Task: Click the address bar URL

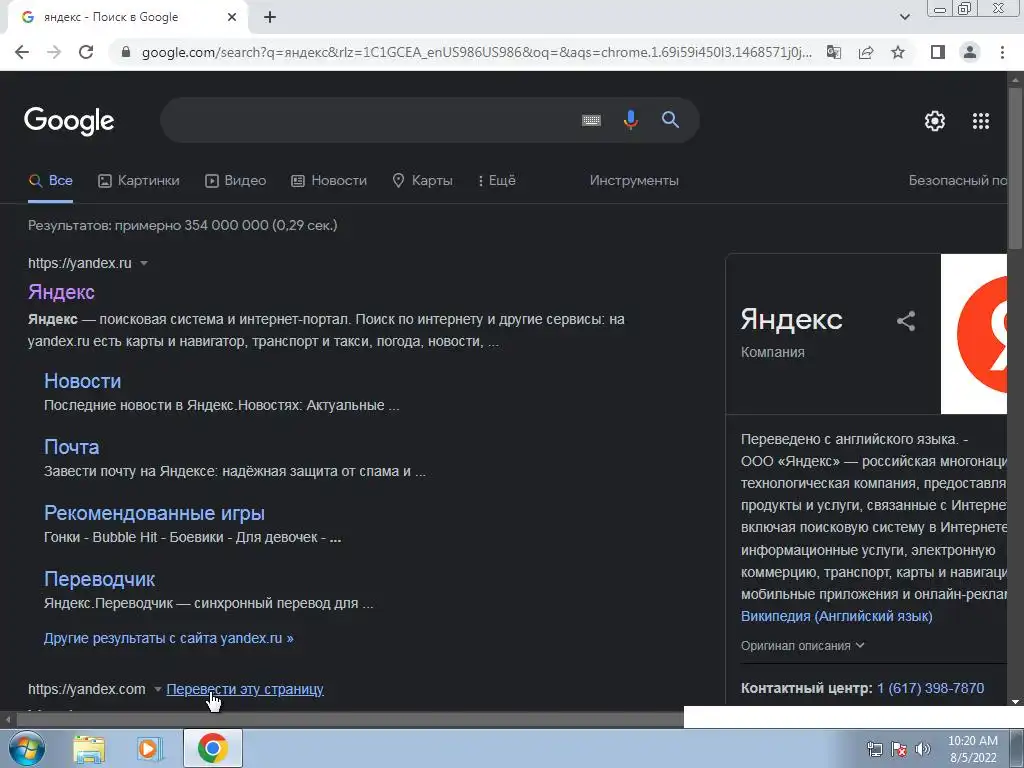Action: click(x=477, y=52)
